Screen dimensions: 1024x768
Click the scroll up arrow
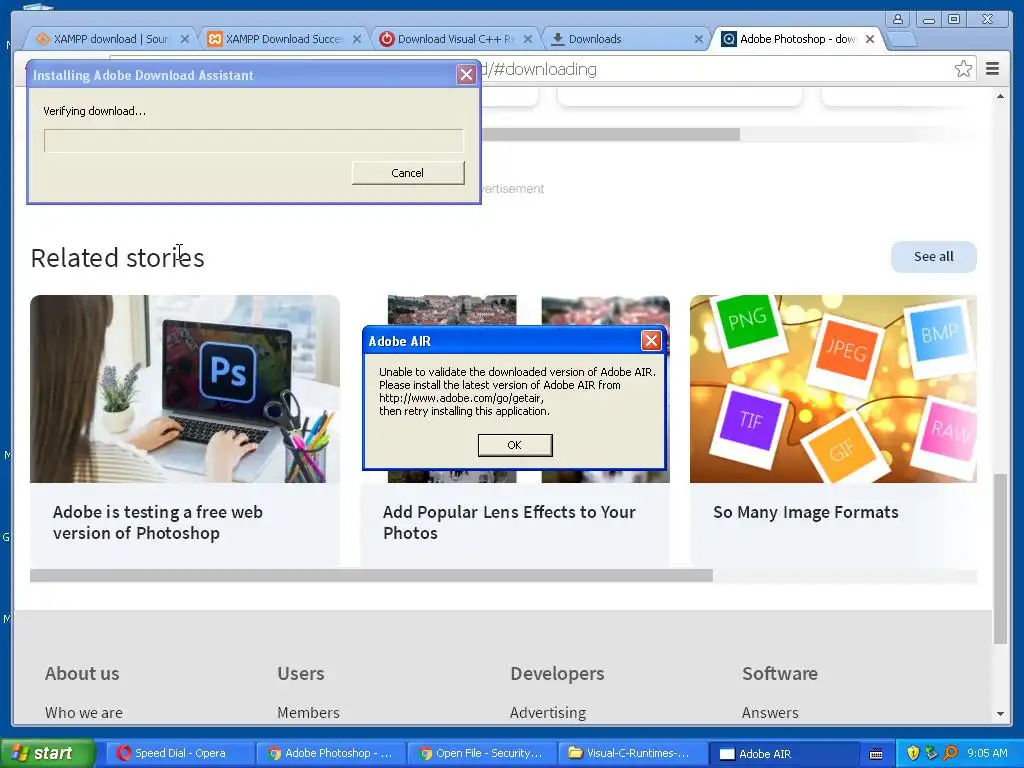point(1000,97)
